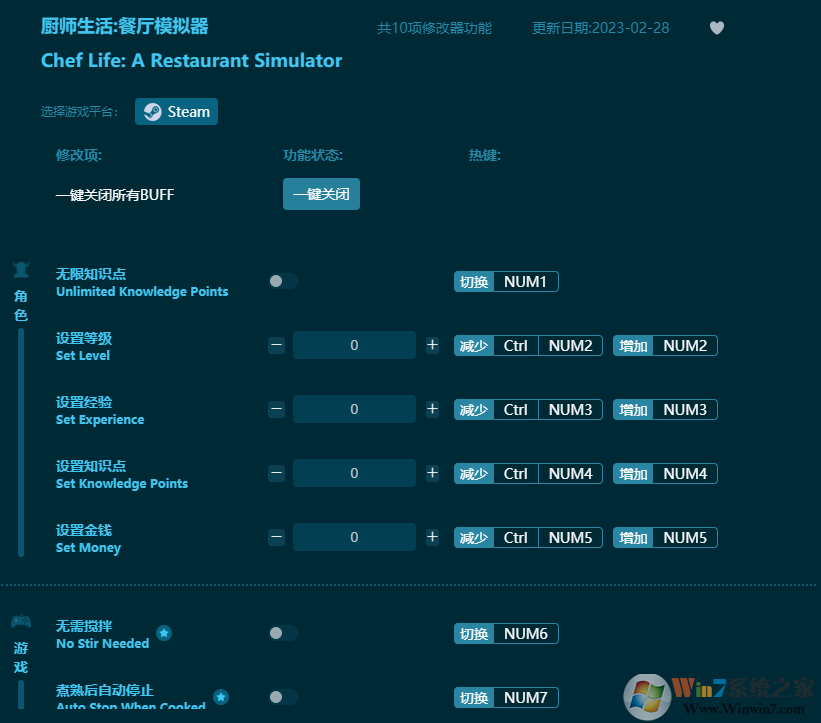Viewport: 821px width, 723px height.
Task: Click star badge next to No Stir Needed
Action: 164,633
